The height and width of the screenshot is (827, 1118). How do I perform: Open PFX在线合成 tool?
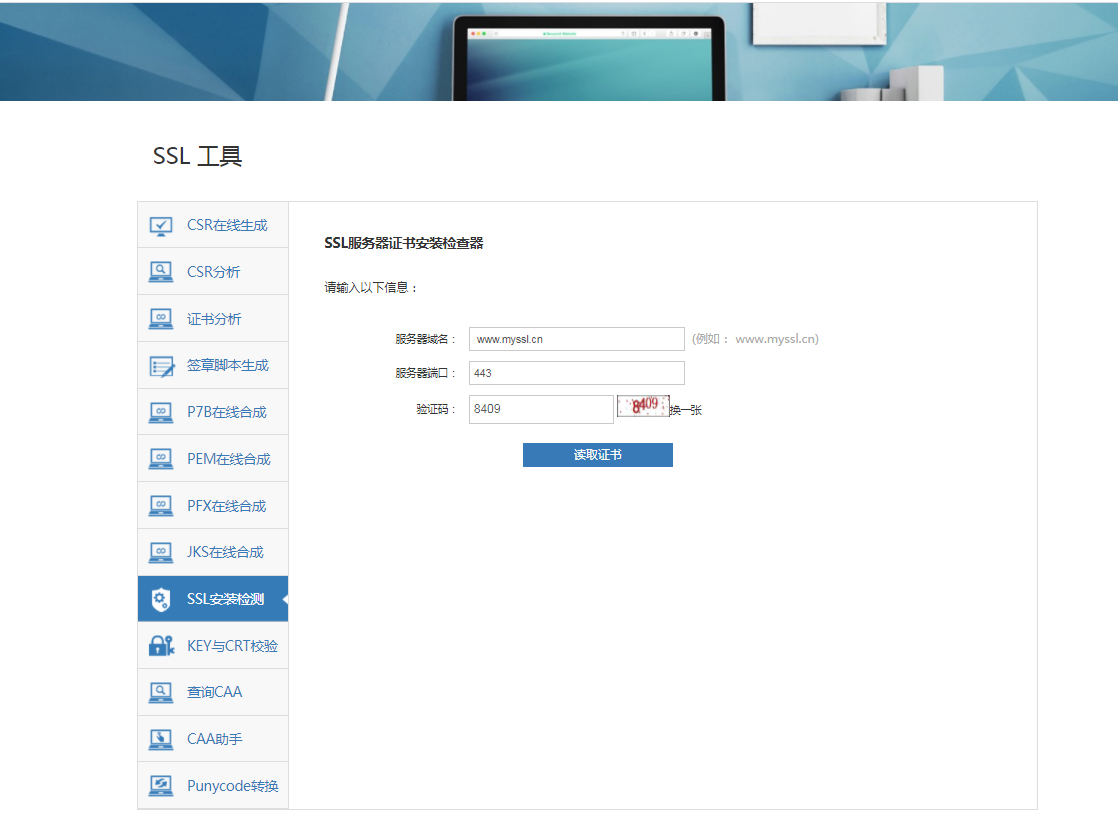pyautogui.click(x=213, y=505)
